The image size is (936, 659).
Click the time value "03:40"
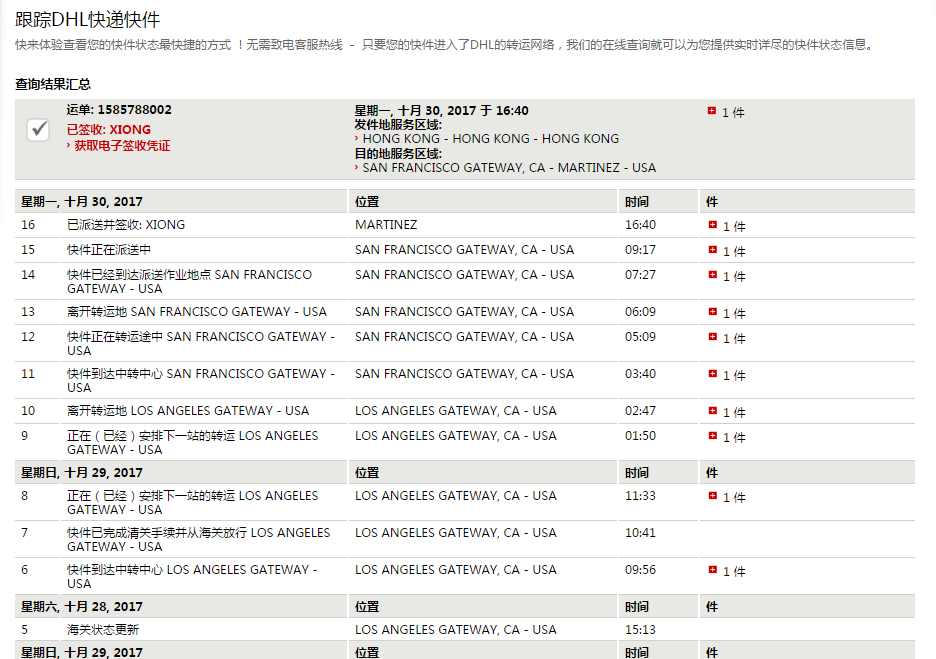click(x=640, y=374)
